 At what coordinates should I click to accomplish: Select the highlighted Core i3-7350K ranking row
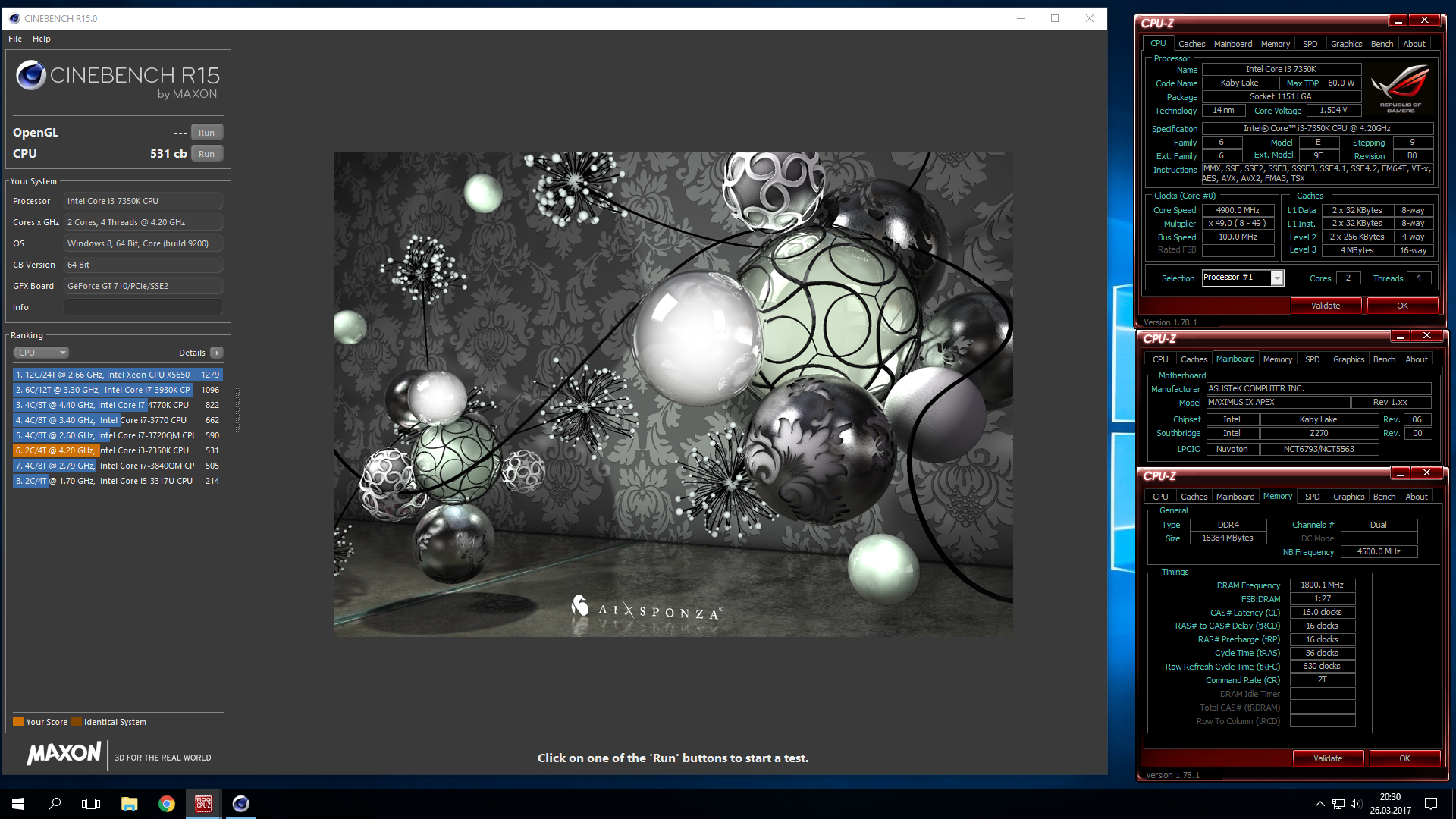[x=118, y=450]
